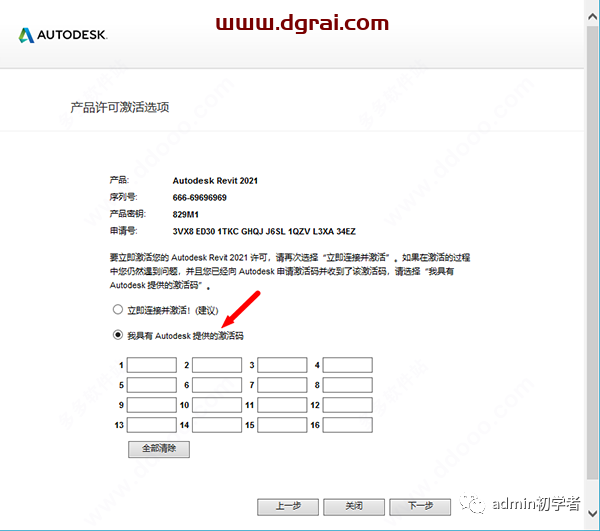Click activation code field 12
The height and width of the screenshot is (531, 600).
pos(347,405)
